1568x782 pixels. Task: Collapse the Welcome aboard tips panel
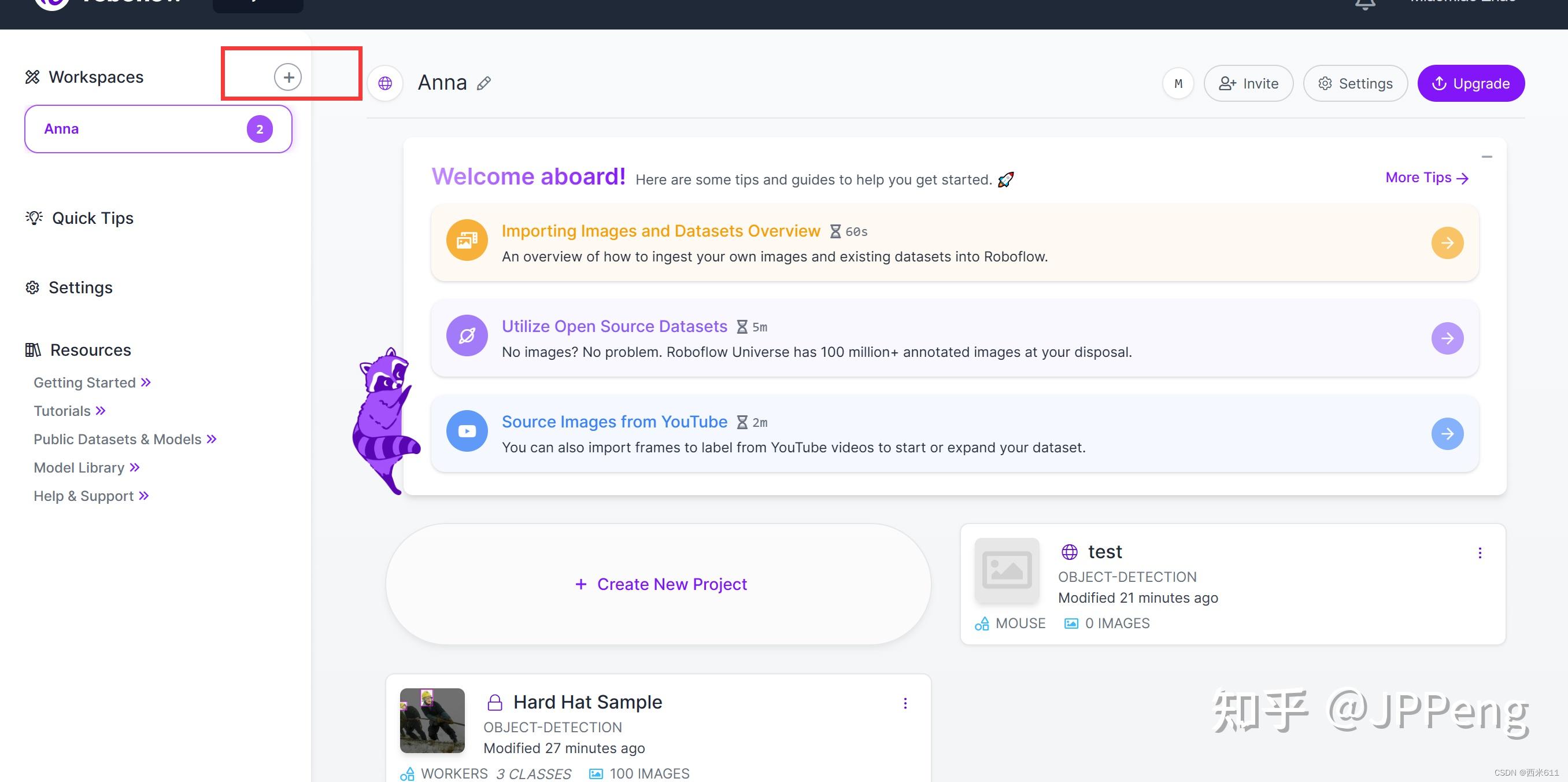point(1486,157)
